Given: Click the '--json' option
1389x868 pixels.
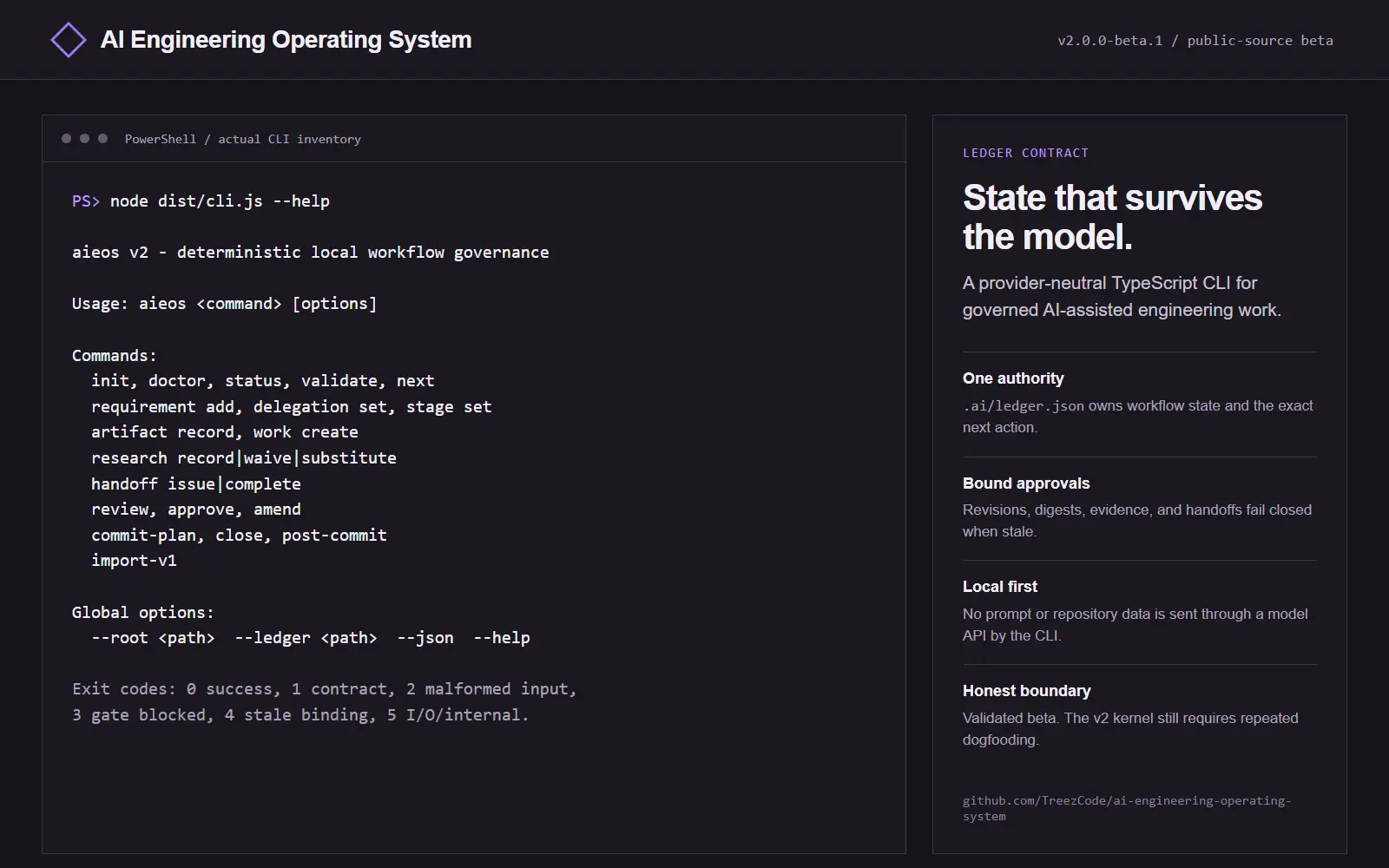Looking at the screenshot, I should (x=425, y=638).
